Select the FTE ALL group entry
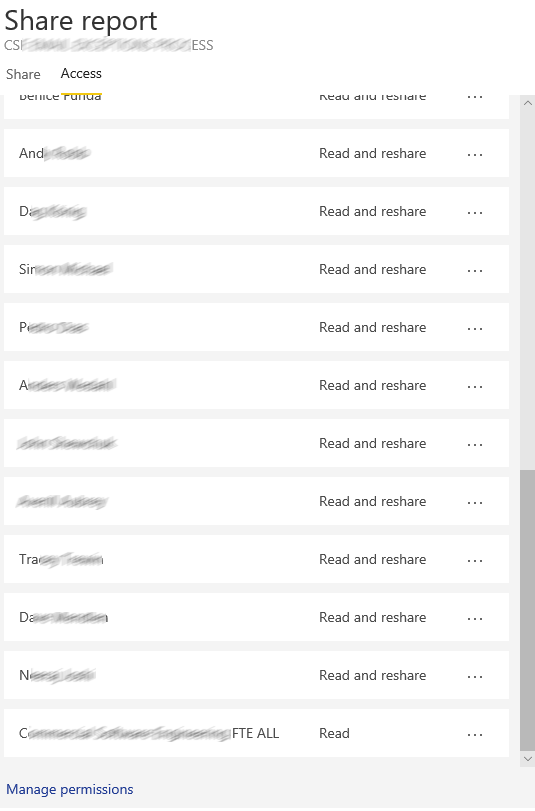Viewport: 535px width, 811px height. tap(257, 733)
